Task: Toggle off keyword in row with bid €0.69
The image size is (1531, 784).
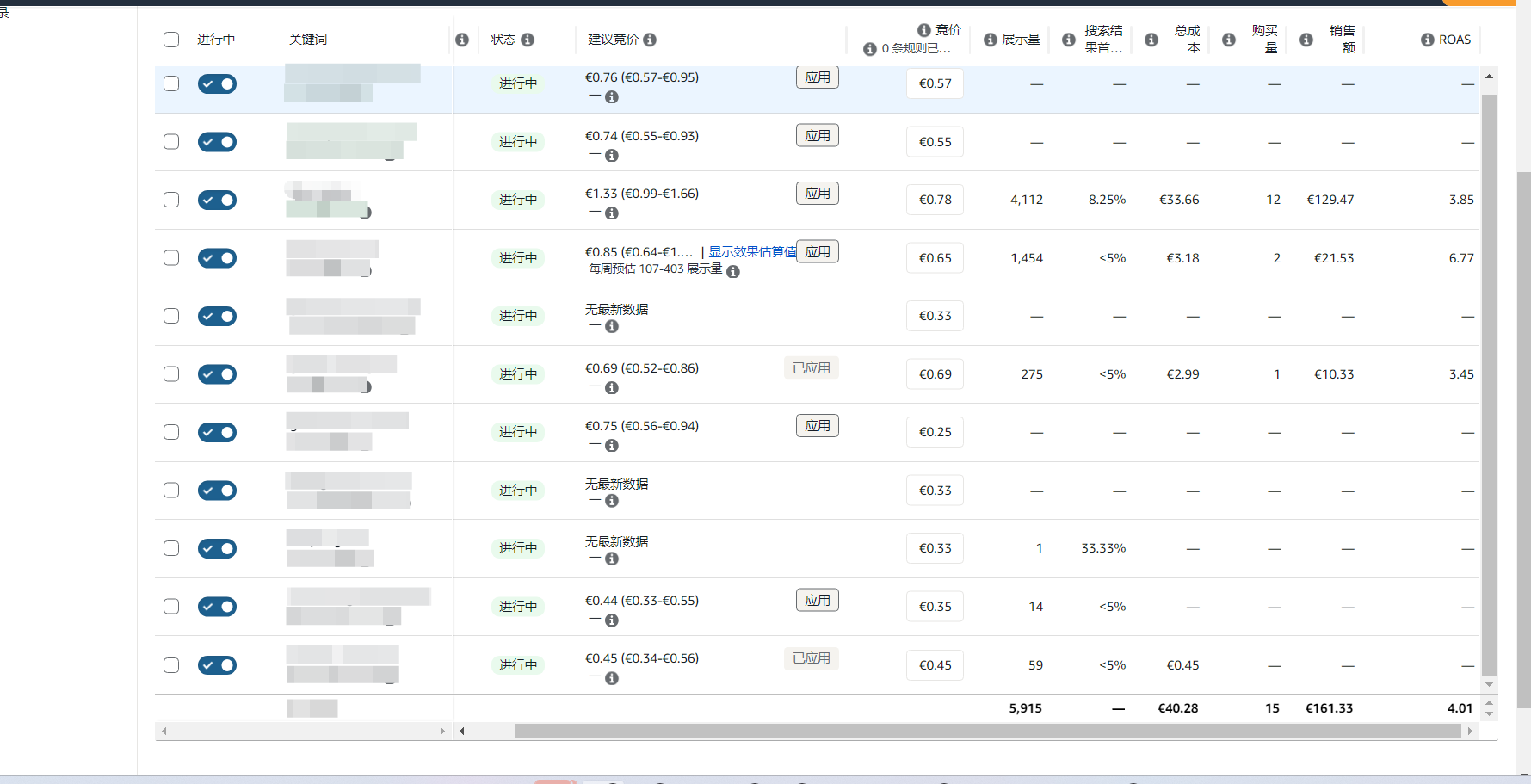Action: pyautogui.click(x=217, y=374)
